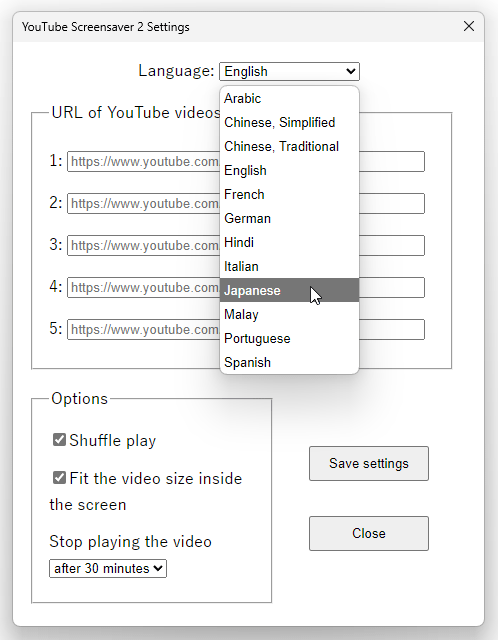498x640 pixels.
Task: Uncheck Fit the video size inside screen
Action: click(59, 477)
